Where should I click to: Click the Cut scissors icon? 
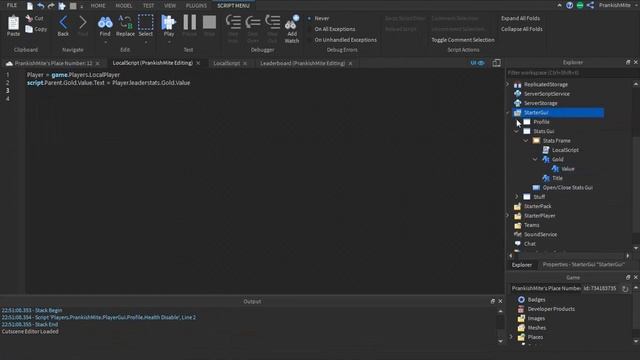click(29, 18)
